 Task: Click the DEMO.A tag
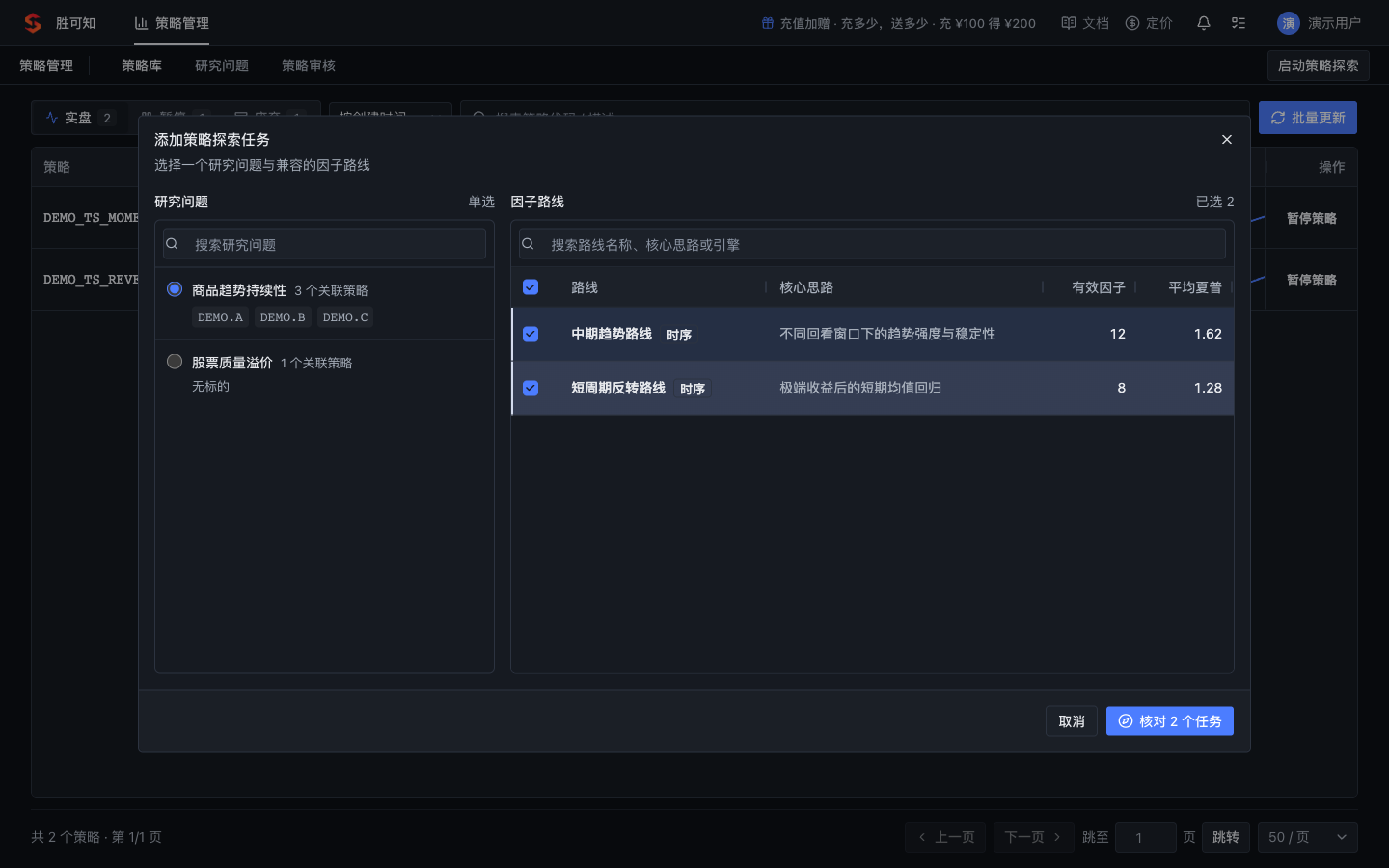(x=220, y=317)
